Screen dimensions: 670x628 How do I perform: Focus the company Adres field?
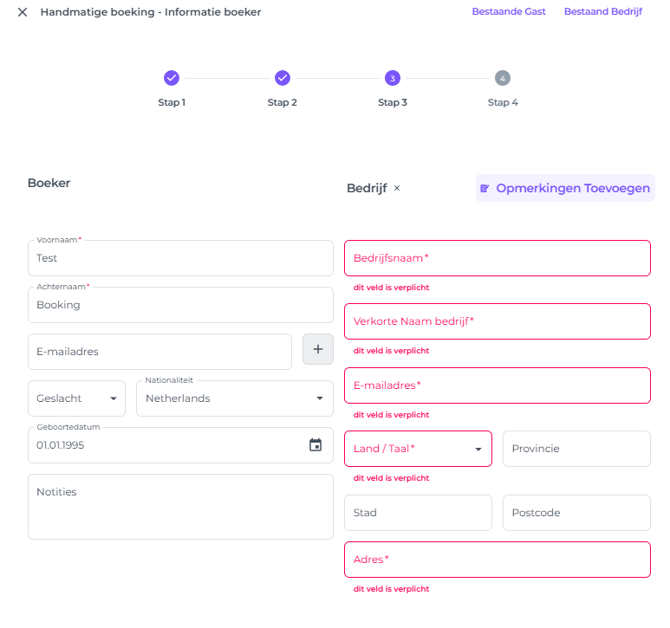click(497, 560)
